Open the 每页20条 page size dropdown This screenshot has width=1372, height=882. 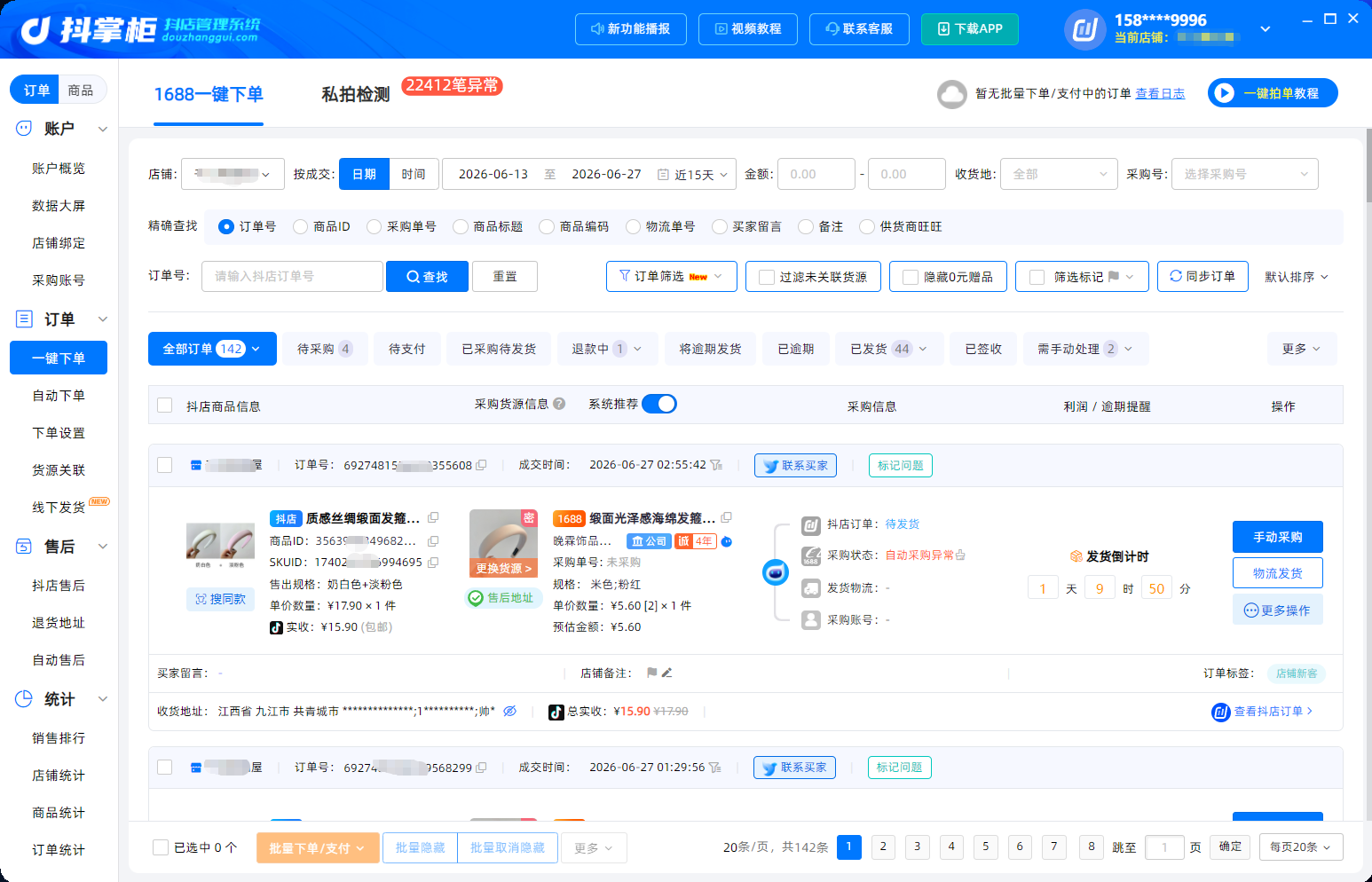[1300, 847]
